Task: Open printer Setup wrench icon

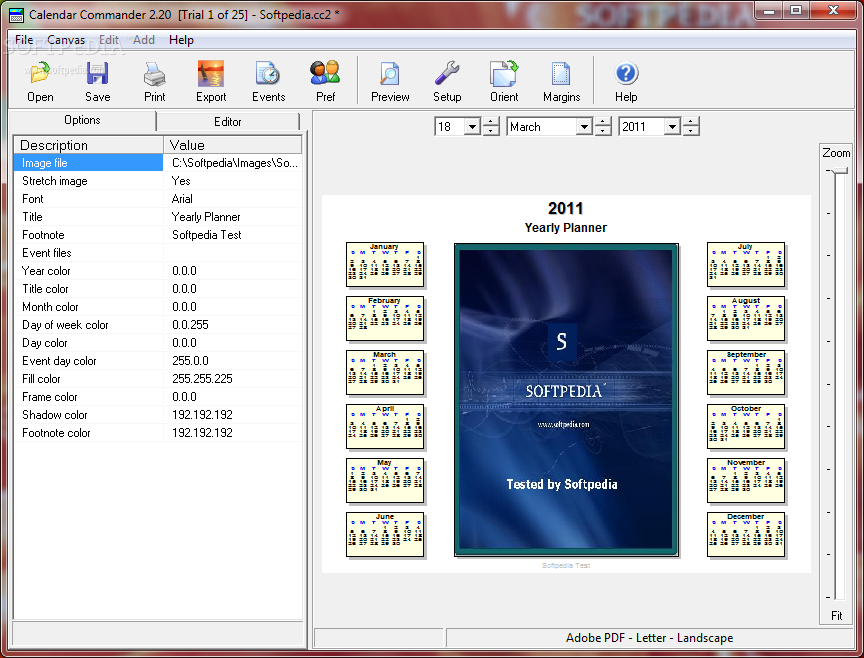Action: point(447,82)
